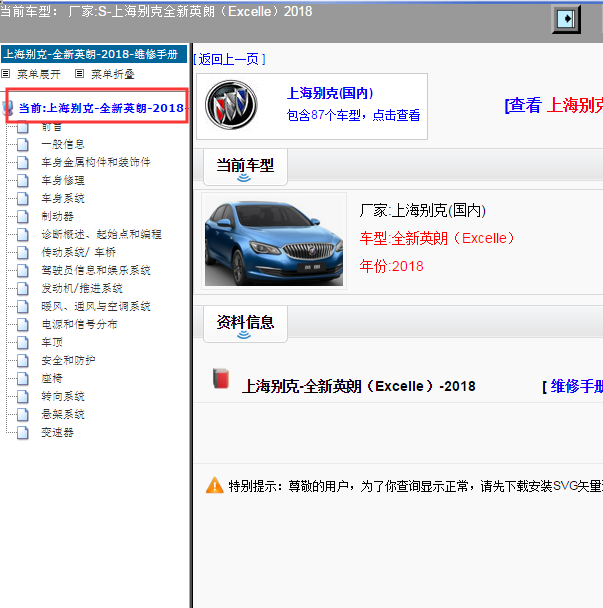The height and width of the screenshot is (608, 603).
Task: Click the document icon next to 悬架系统
Action: 23,415
